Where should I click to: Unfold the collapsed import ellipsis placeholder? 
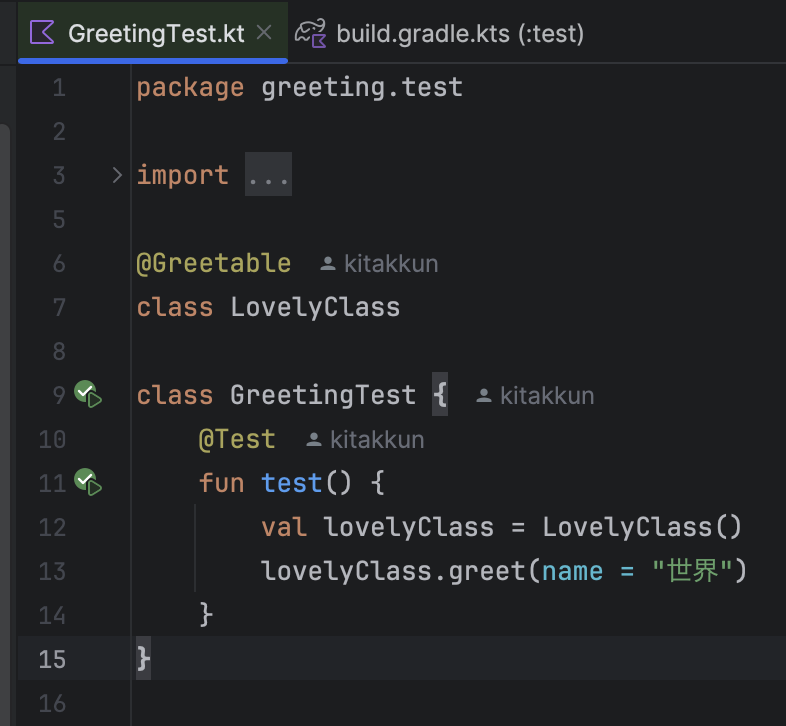268,174
